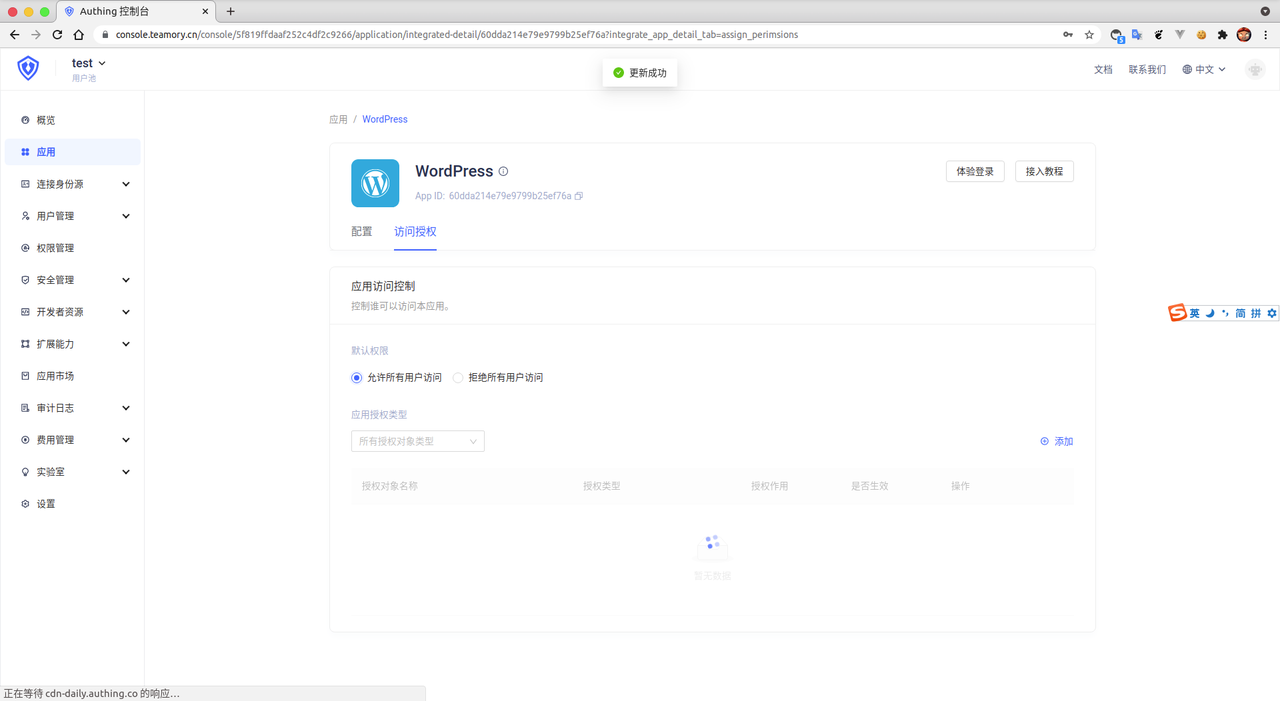This screenshot has width=1280, height=701.
Task: Click the 费用管理 billing icon
Action: click(x=25, y=440)
